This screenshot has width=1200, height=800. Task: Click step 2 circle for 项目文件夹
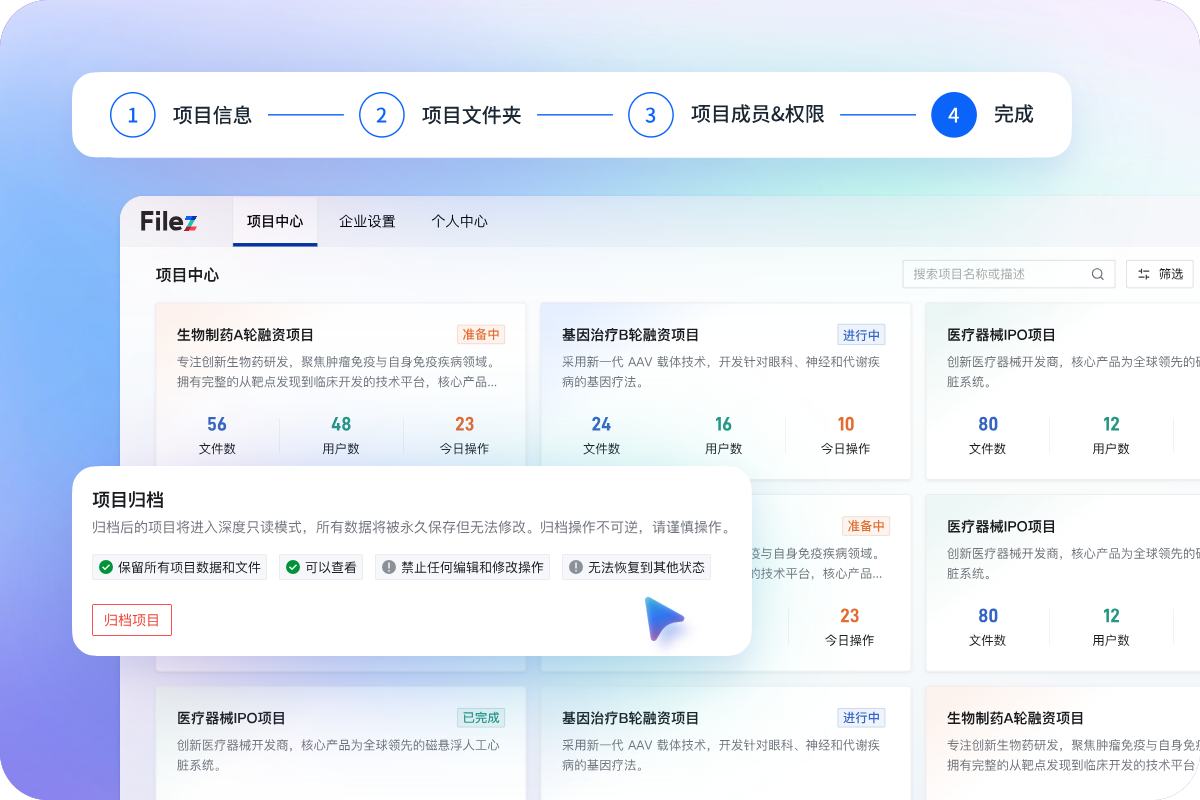pos(381,115)
